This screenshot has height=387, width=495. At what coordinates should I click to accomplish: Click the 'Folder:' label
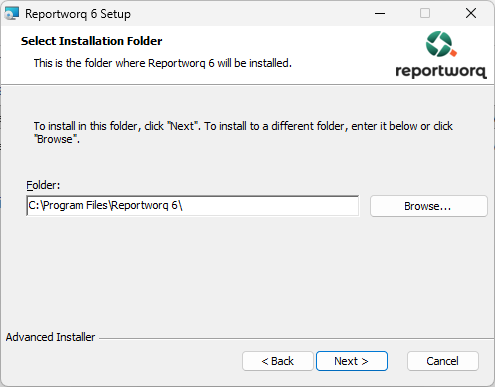point(43,185)
